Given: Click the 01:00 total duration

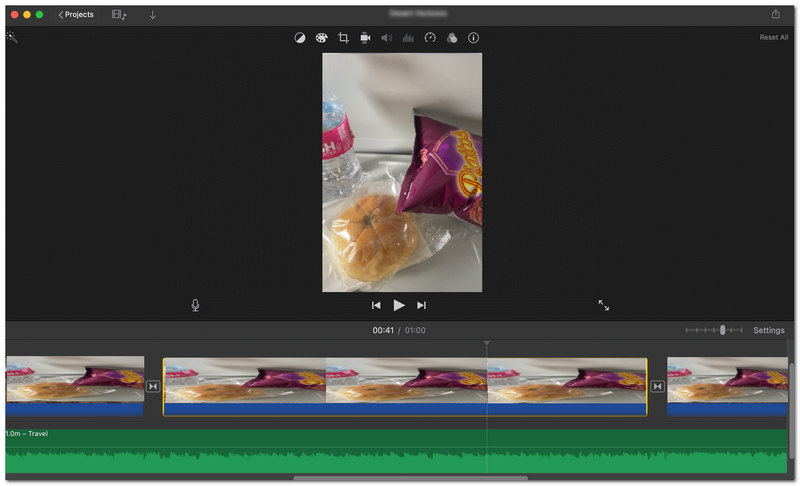Looking at the screenshot, I should [415, 330].
